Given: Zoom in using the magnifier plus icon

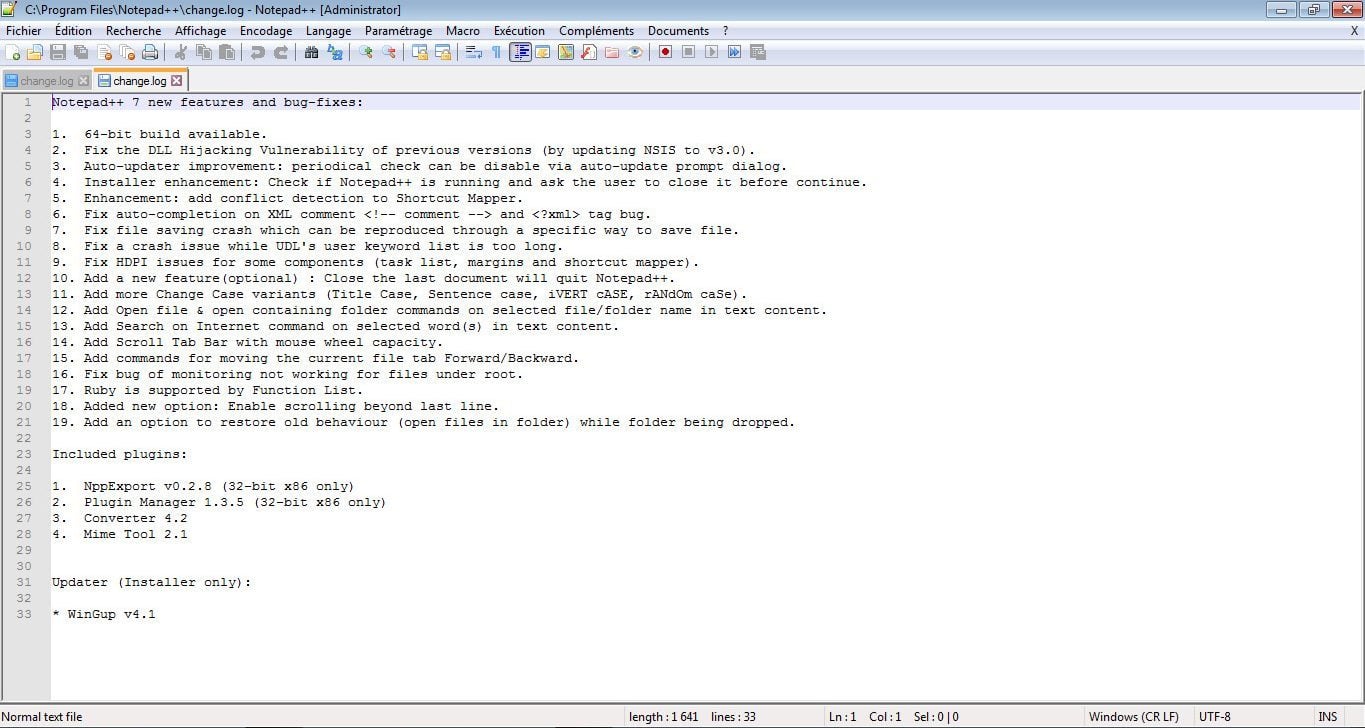Looking at the screenshot, I should click(x=366, y=52).
